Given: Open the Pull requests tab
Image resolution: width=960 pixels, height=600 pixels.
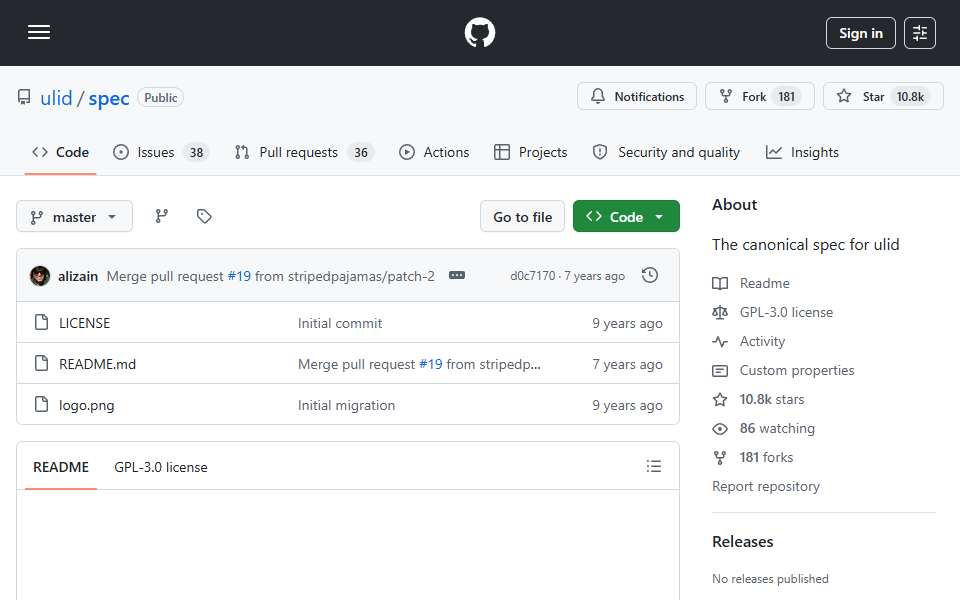Looking at the screenshot, I should [304, 152].
